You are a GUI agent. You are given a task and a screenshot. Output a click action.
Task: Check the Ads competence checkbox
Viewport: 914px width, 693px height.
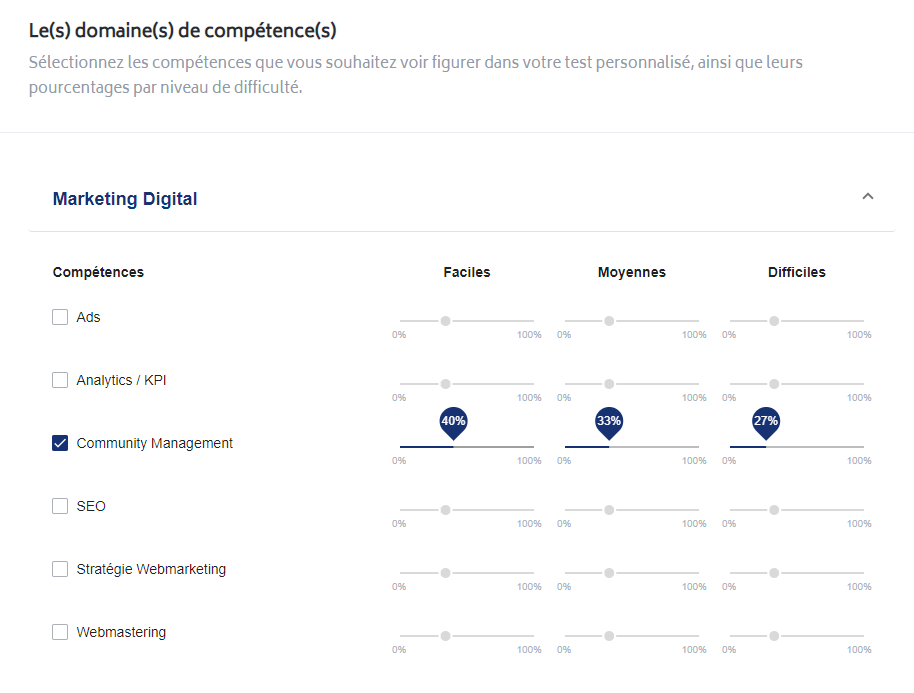(60, 317)
